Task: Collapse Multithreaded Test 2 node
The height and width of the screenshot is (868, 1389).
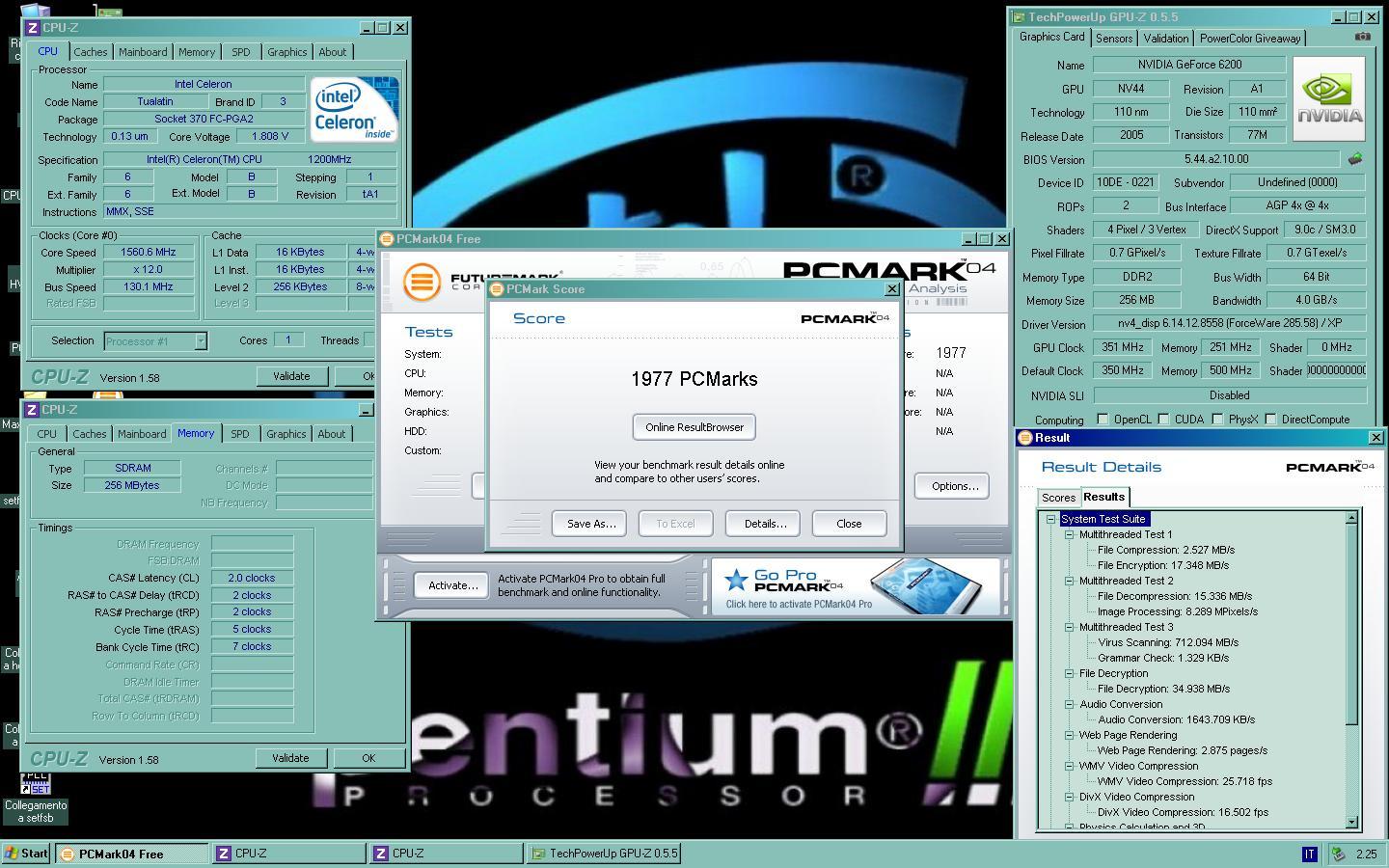Action: click(1070, 581)
